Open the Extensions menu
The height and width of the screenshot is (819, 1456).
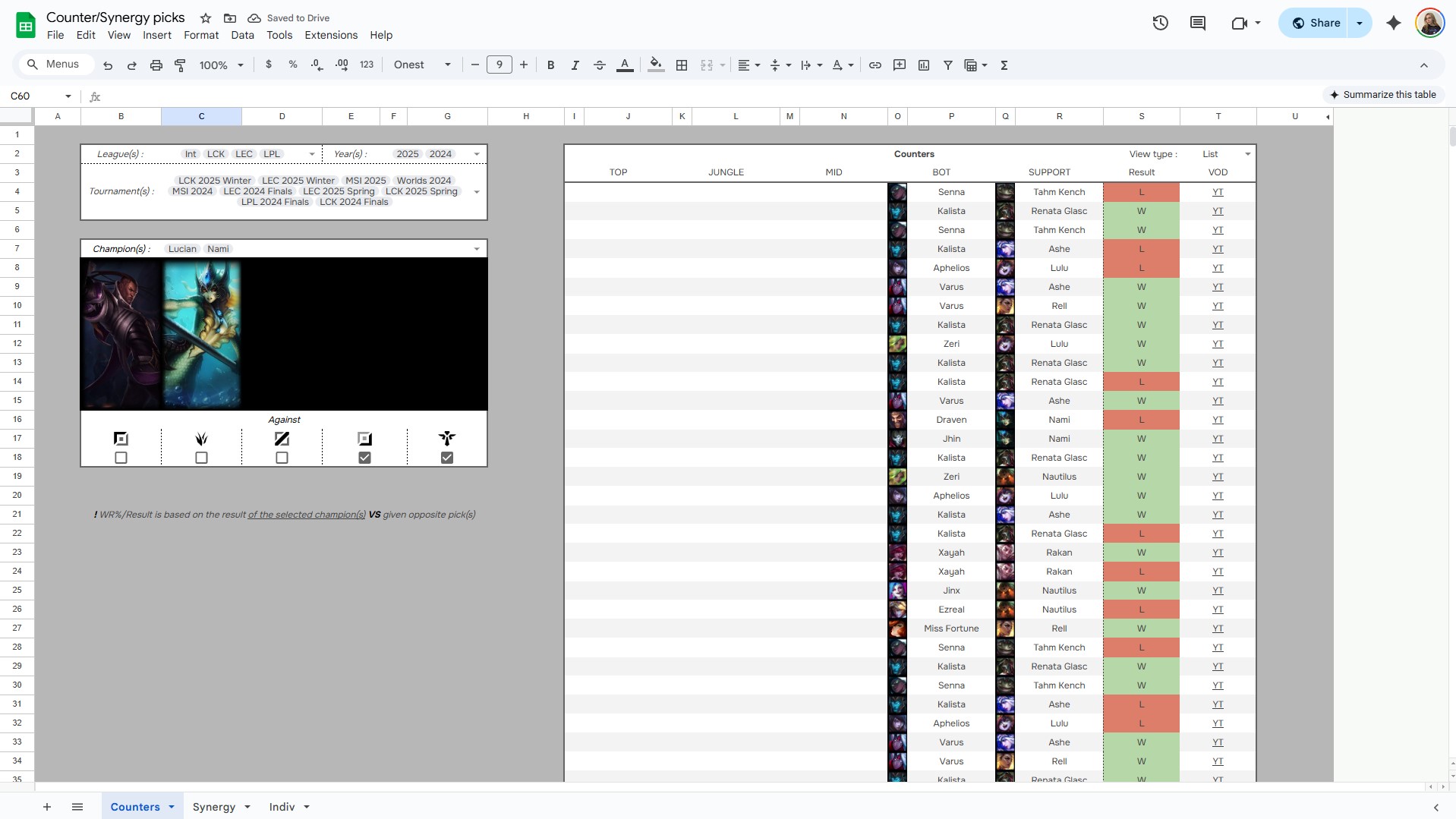(x=331, y=35)
